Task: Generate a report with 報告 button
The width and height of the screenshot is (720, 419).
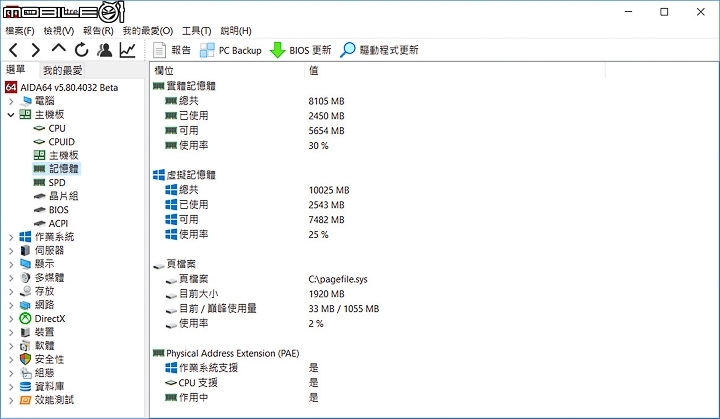Action: 172,50
